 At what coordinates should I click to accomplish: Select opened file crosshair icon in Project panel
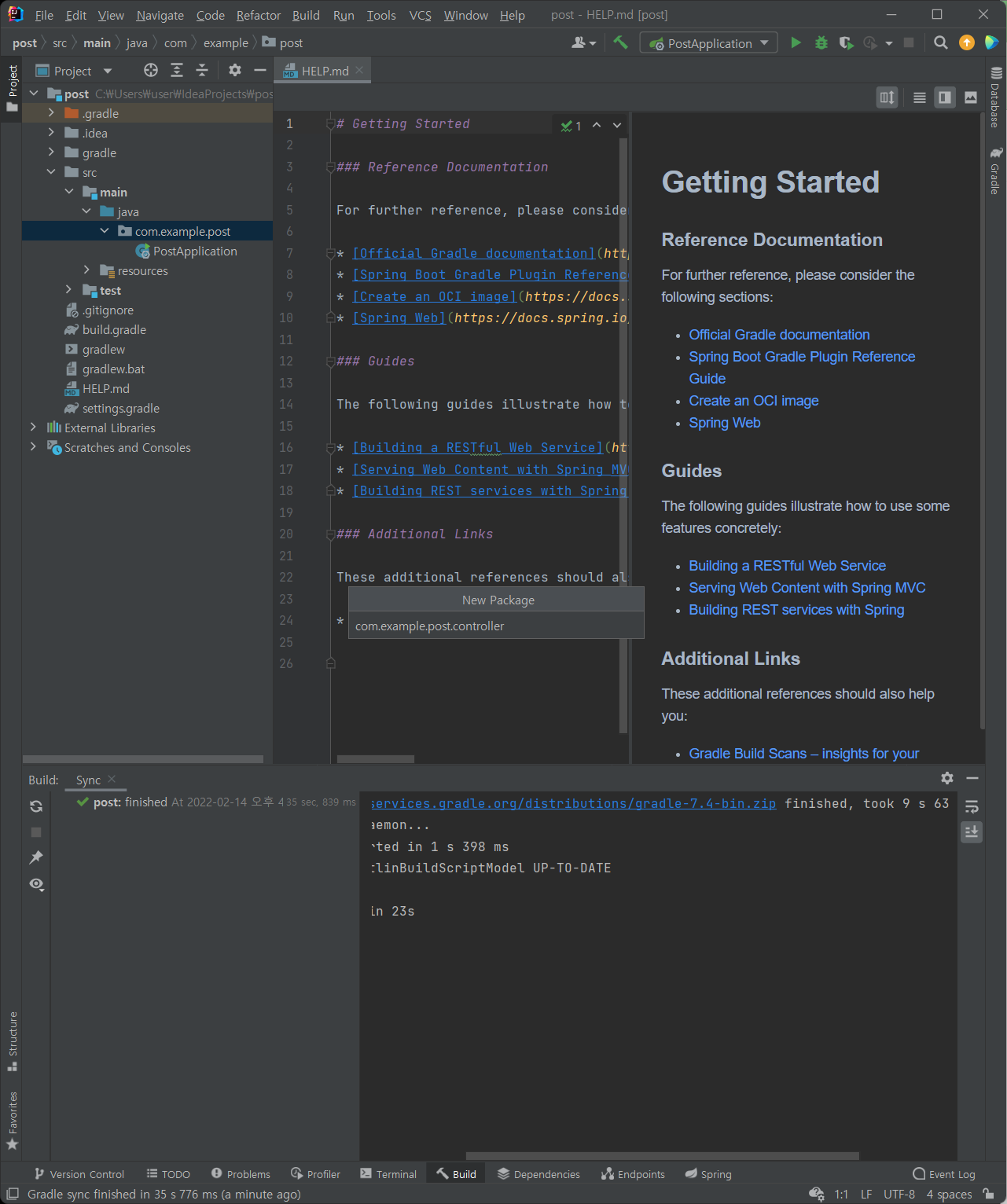151,71
